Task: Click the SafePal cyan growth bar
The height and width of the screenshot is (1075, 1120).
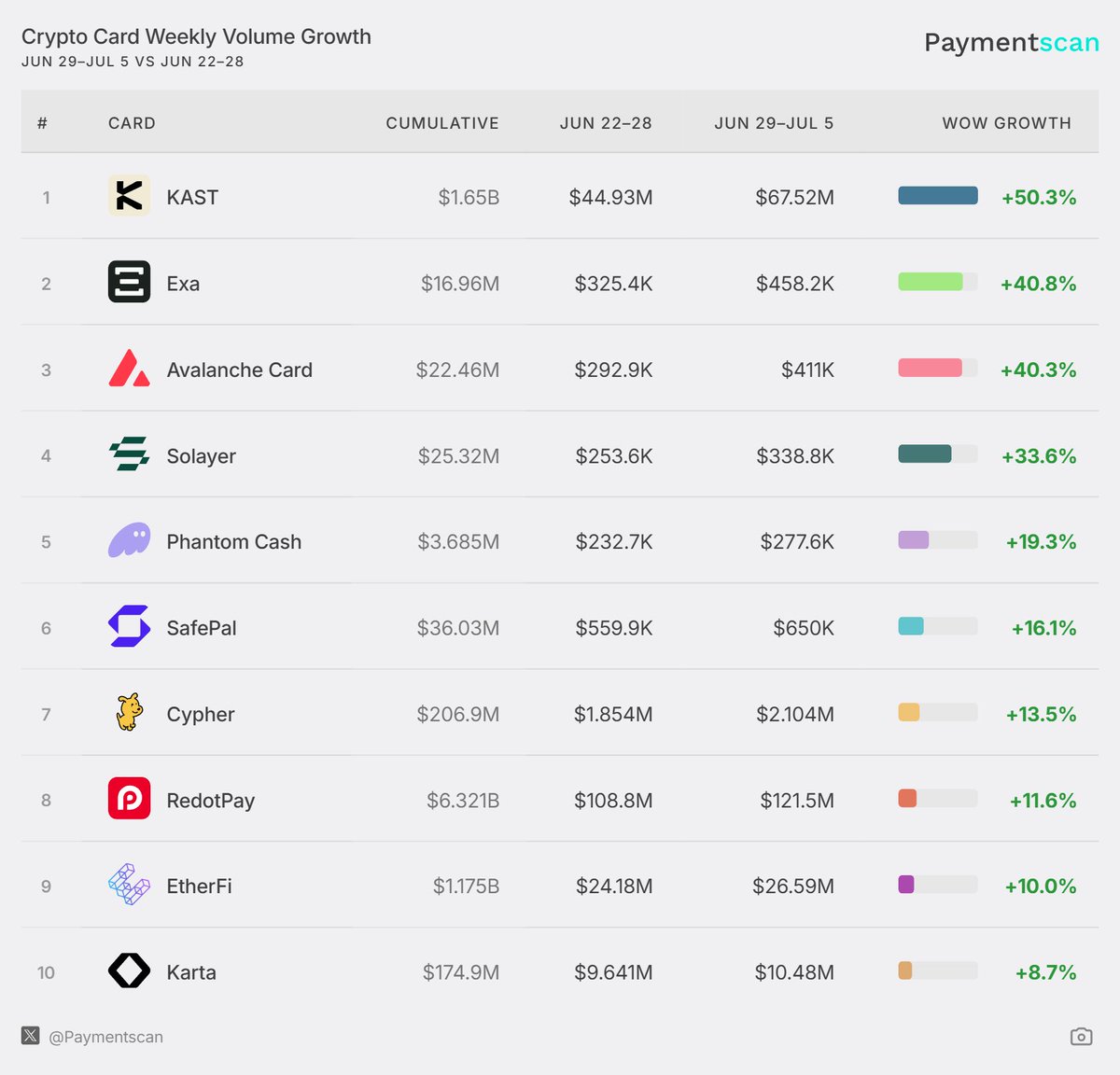Action: (x=911, y=626)
